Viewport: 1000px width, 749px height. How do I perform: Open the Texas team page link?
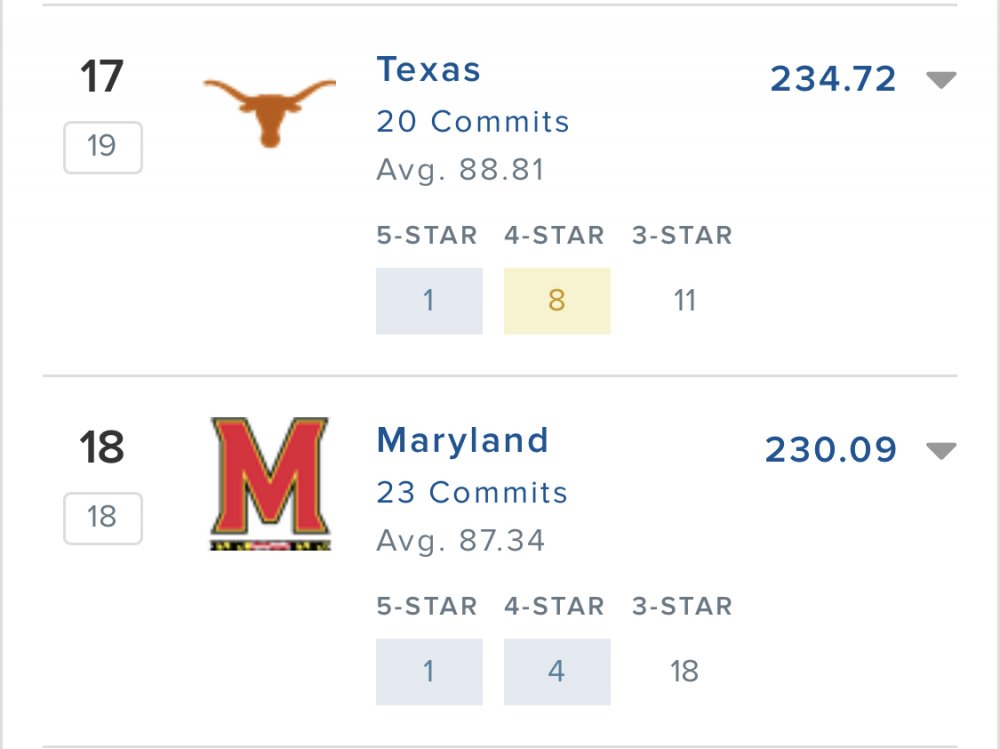pos(429,70)
